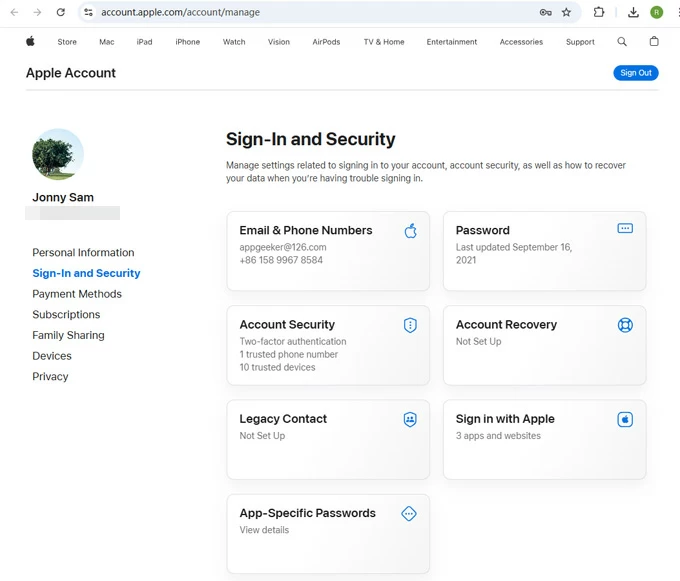Reload the page in the browser

[61, 13]
